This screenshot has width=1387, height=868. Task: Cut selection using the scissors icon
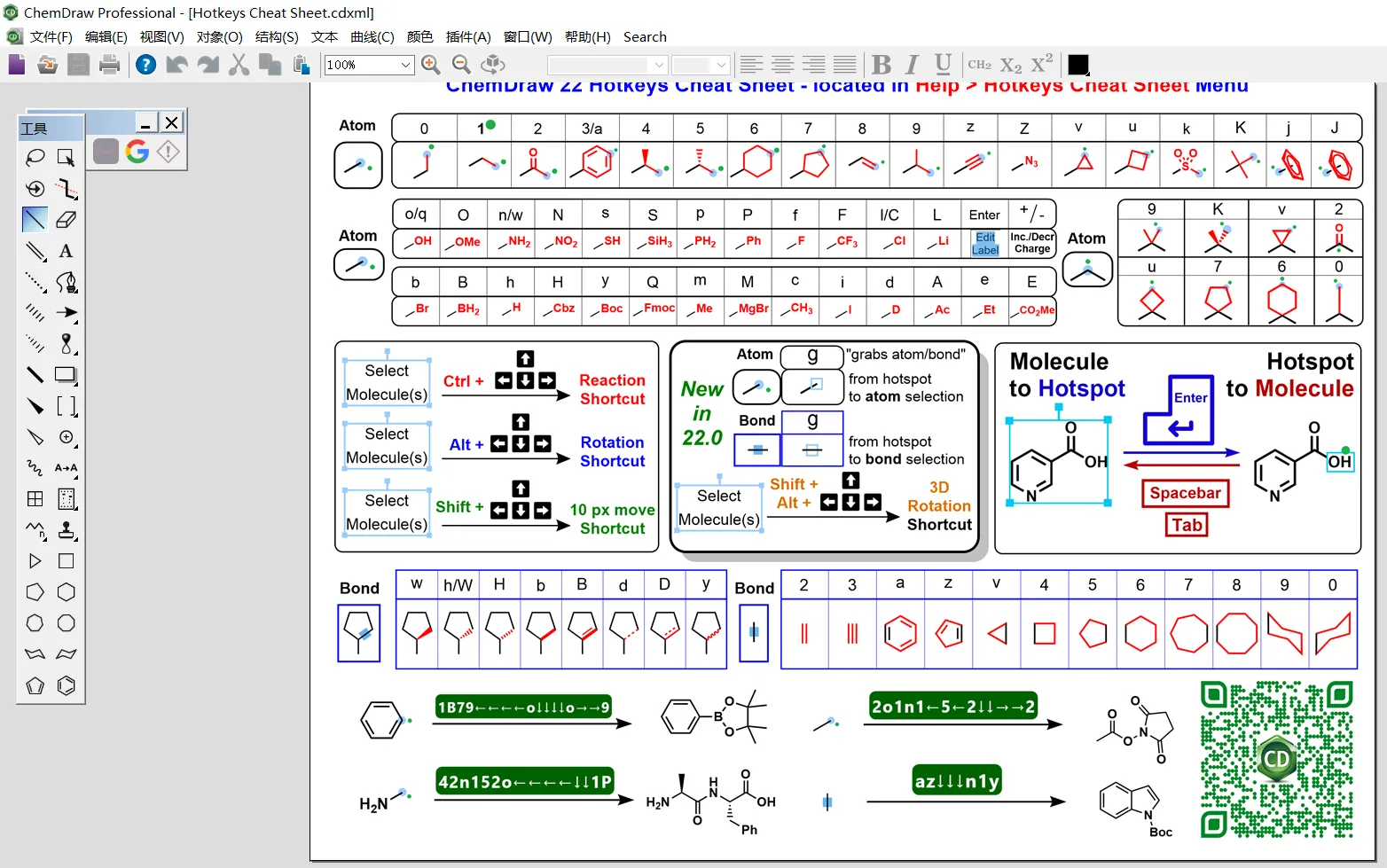point(239,64)
